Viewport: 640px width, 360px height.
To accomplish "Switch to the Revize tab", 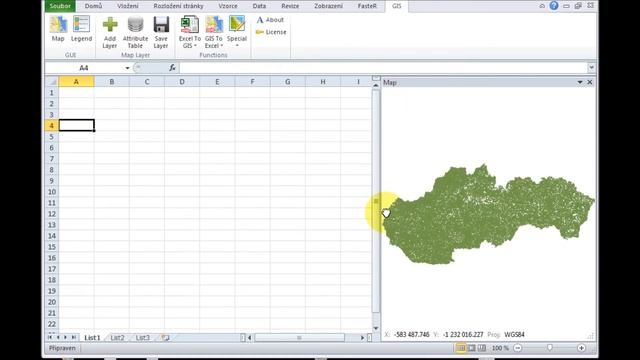I will [290, 6].
